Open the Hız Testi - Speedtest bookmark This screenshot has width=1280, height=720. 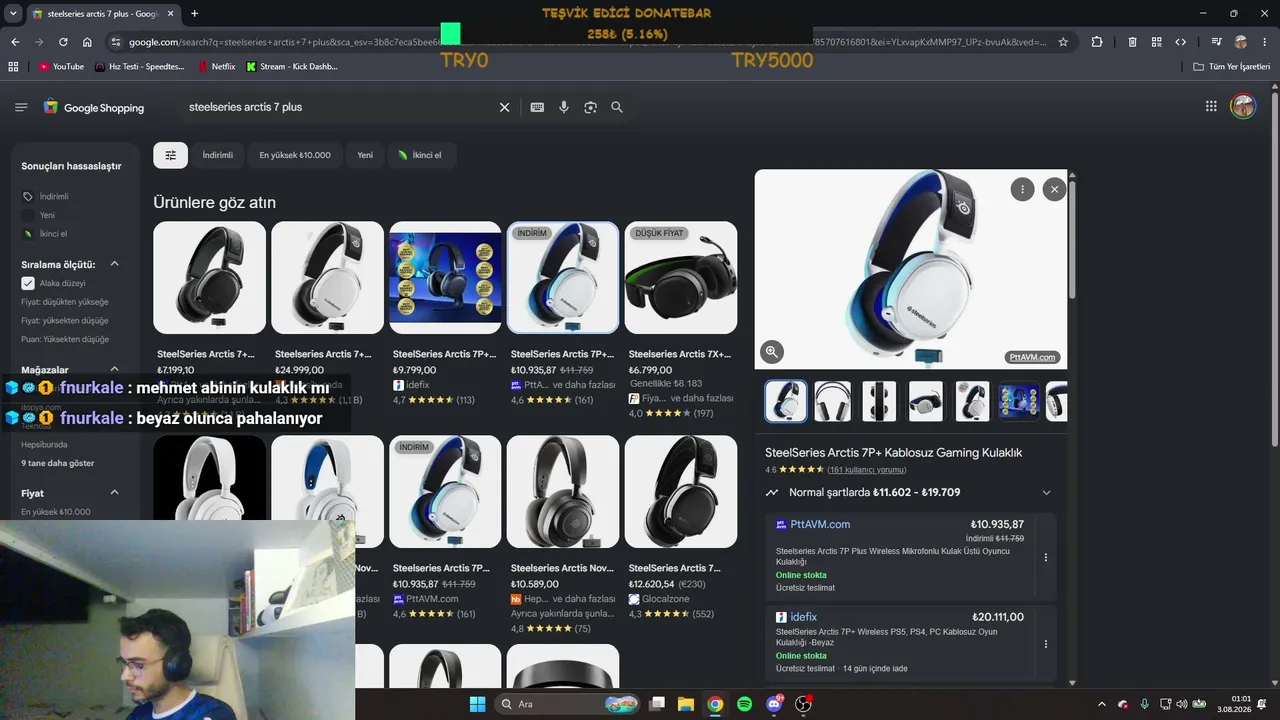coord(139,66)
